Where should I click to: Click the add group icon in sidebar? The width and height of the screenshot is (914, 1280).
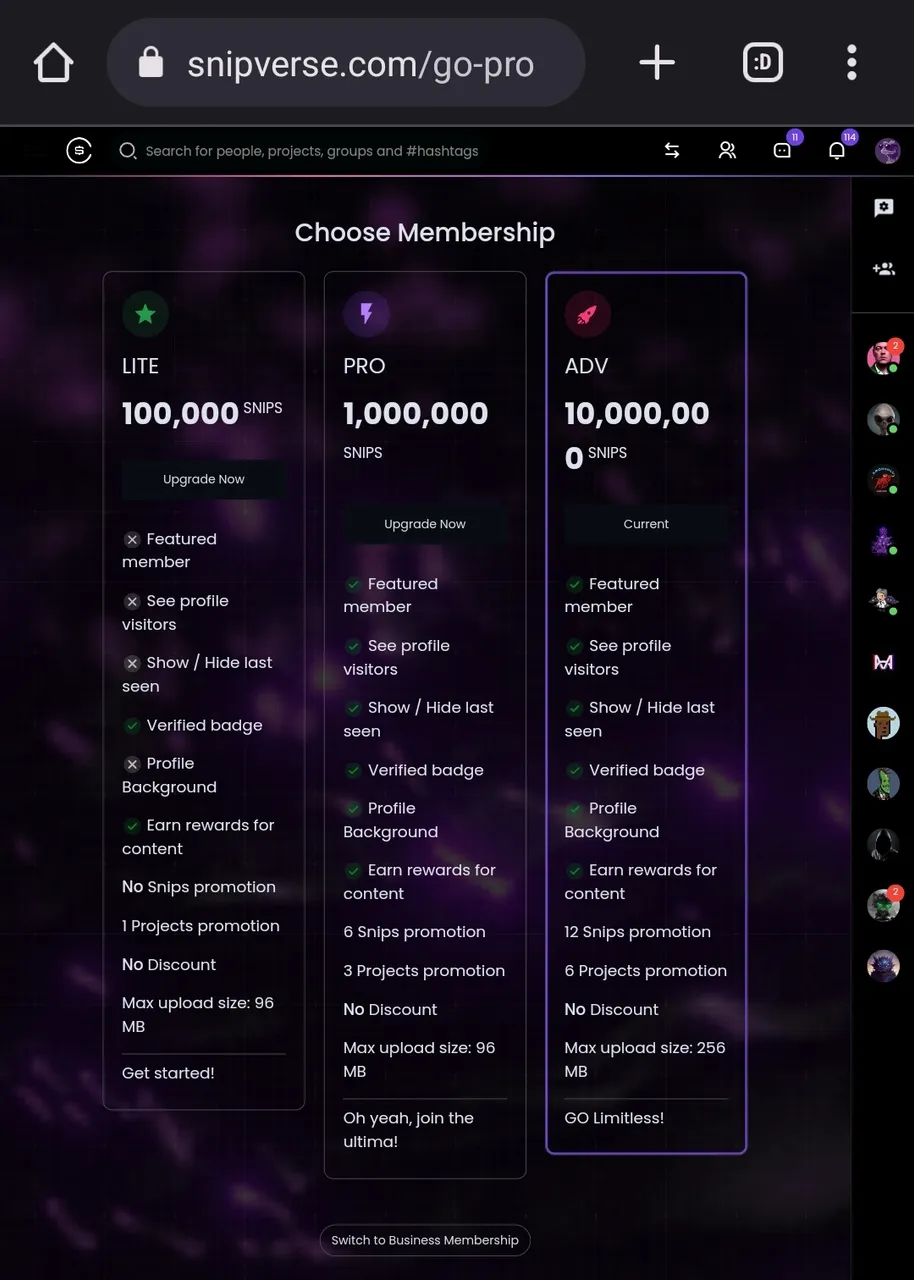click(x=883, y=269)
